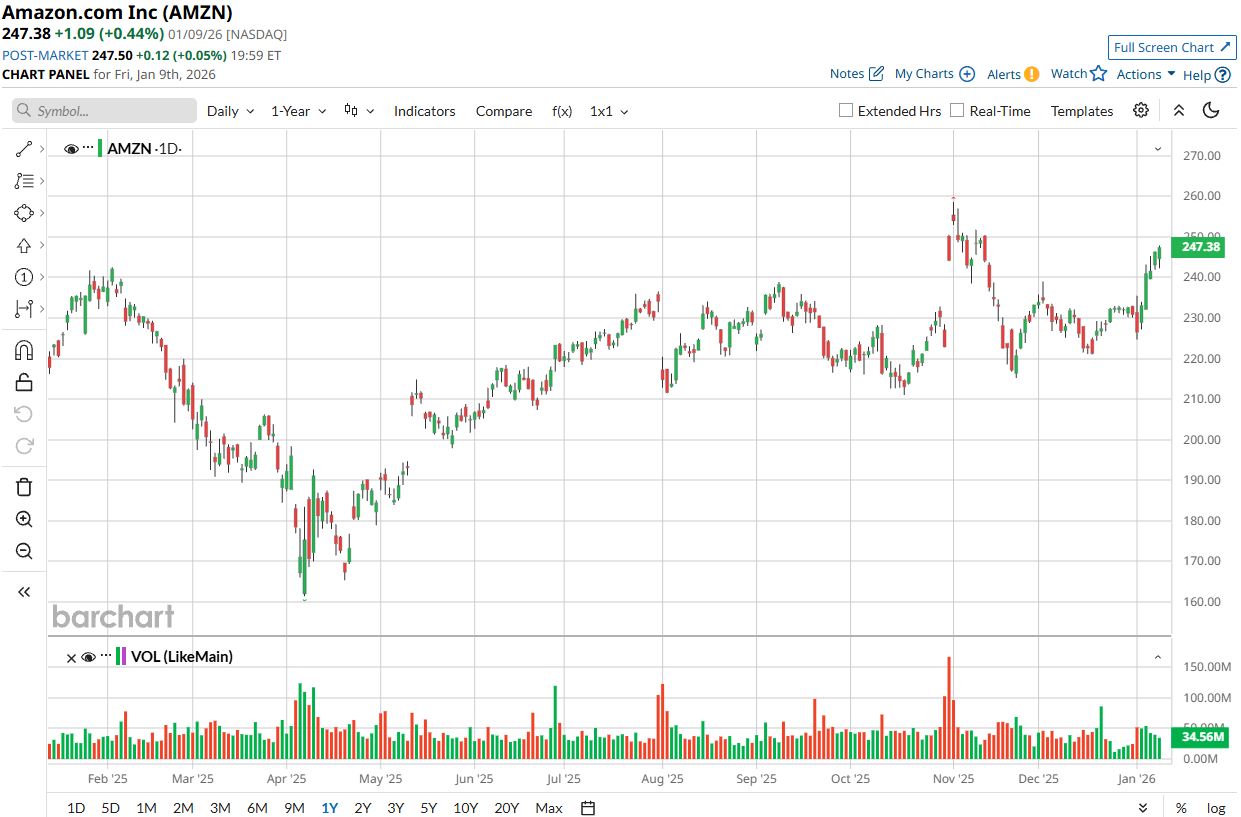Add to Watch star icon
Viewport: 1241px width, 817px height.
click(x=1099, y=73)
